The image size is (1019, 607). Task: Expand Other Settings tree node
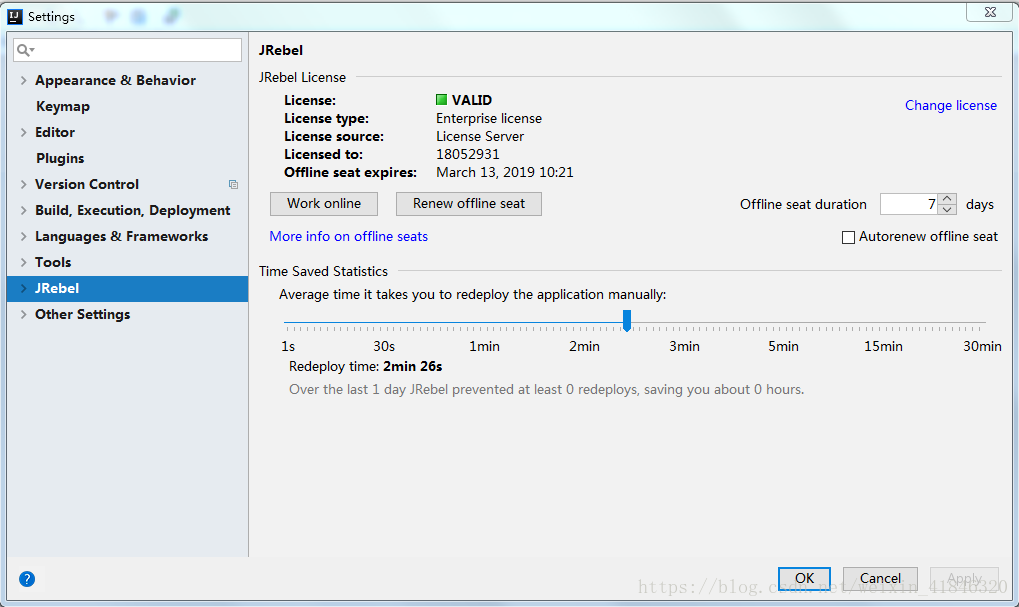23,315
